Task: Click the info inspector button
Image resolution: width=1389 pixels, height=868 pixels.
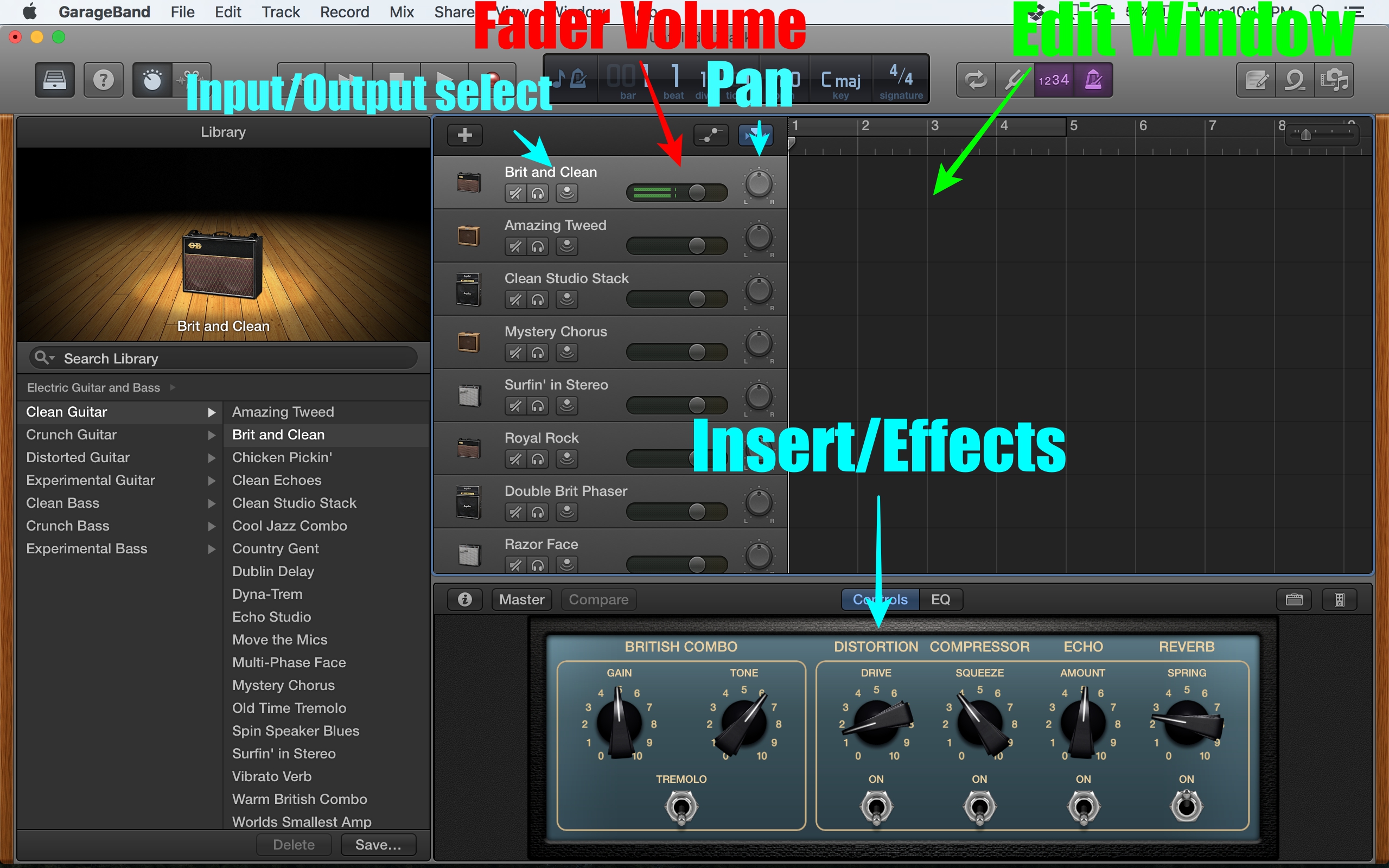Action: [465, 599]
